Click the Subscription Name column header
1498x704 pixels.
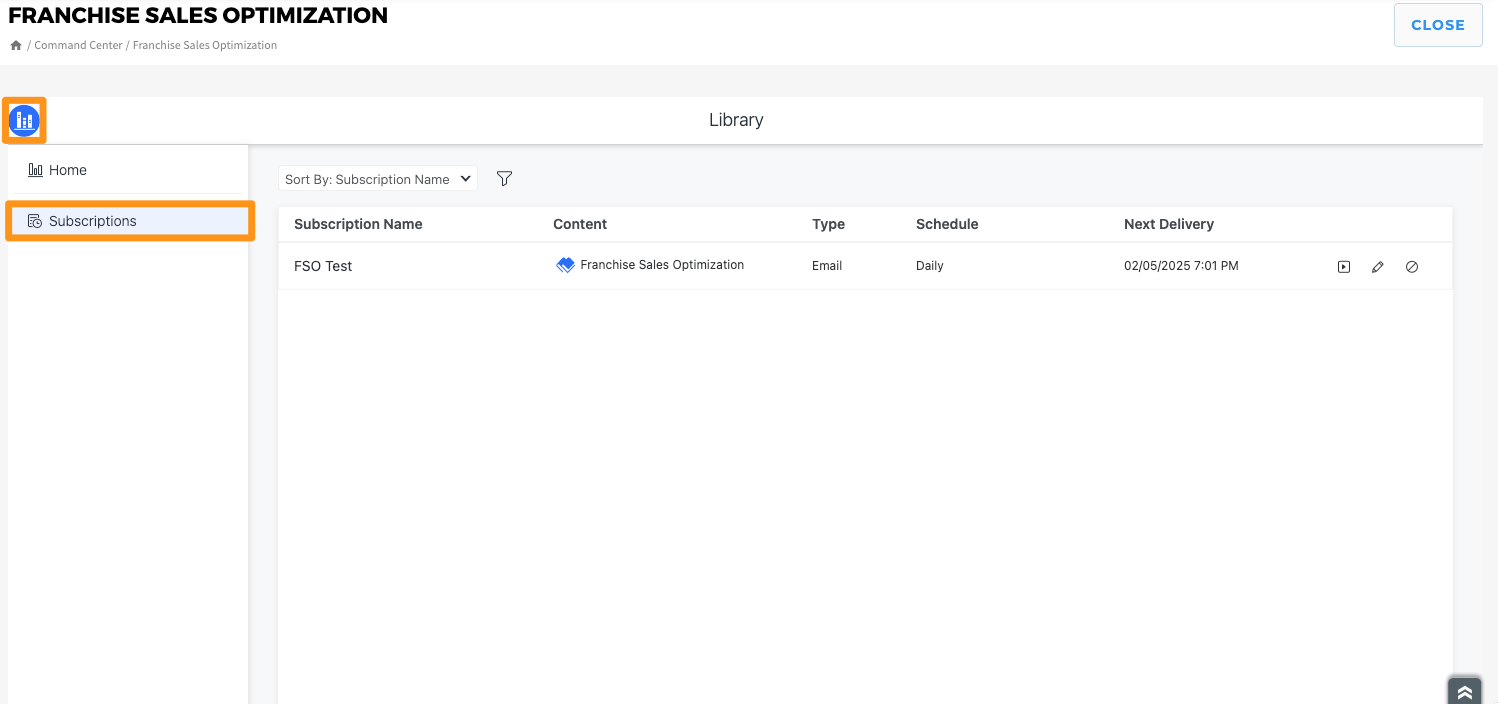pyautogui.click(x=358, y=224)
